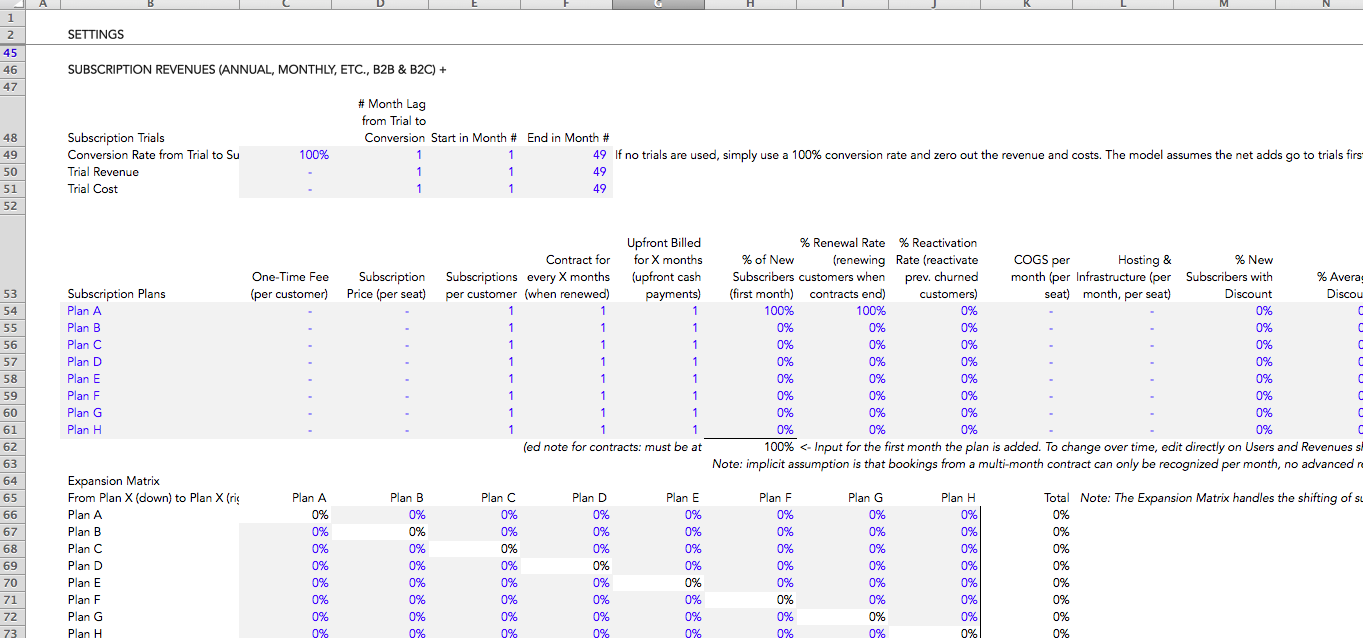
Task: Click the End in Month # header
Action: click(x=568, y=138)
